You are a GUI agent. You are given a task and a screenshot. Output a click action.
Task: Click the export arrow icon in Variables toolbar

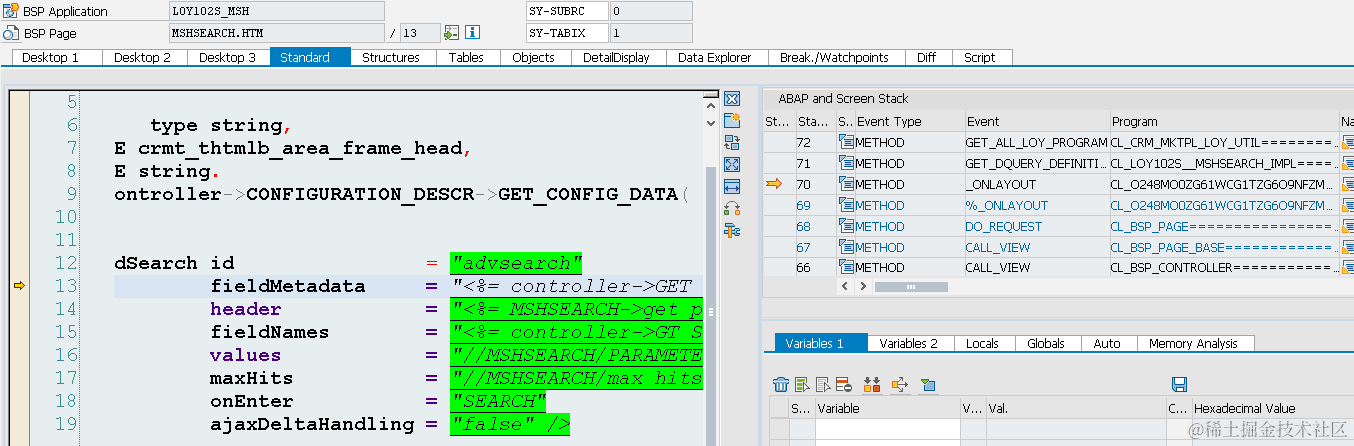coord(899,384)
